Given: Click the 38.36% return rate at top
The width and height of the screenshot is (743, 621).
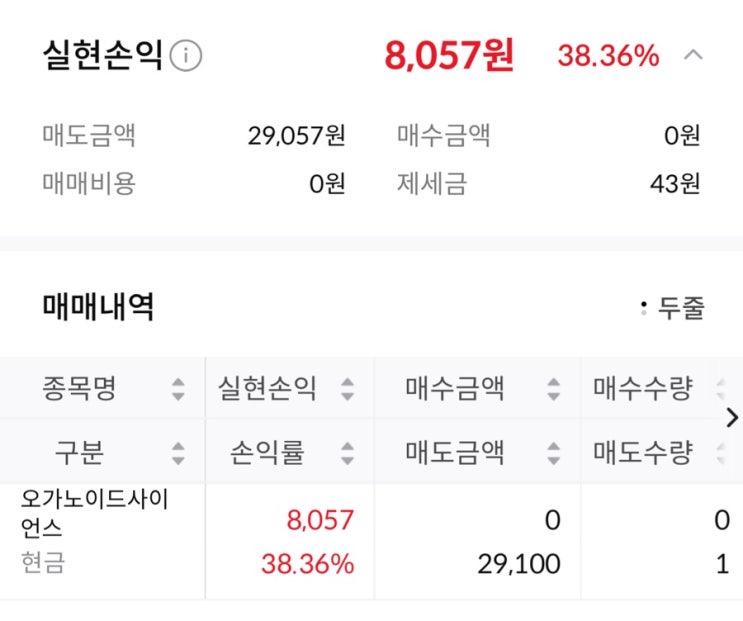Looking at the screenshot, I should 608,56.
